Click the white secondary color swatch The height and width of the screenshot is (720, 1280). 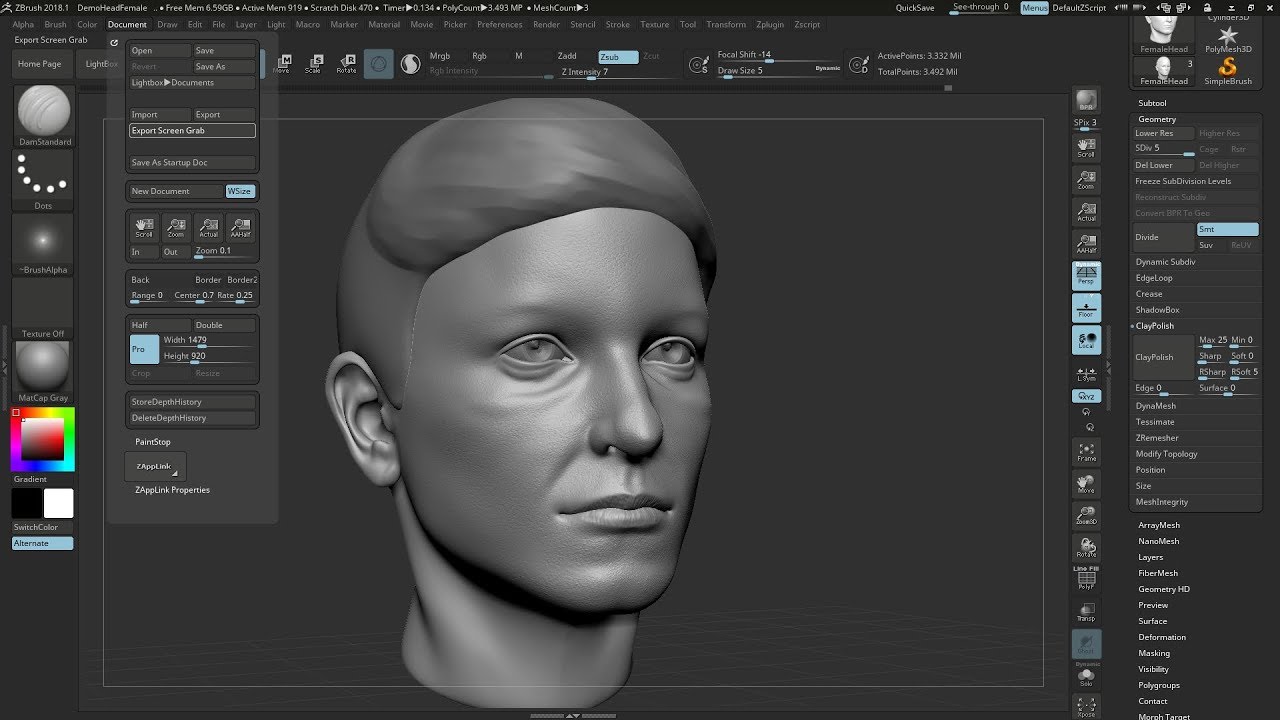59,503
